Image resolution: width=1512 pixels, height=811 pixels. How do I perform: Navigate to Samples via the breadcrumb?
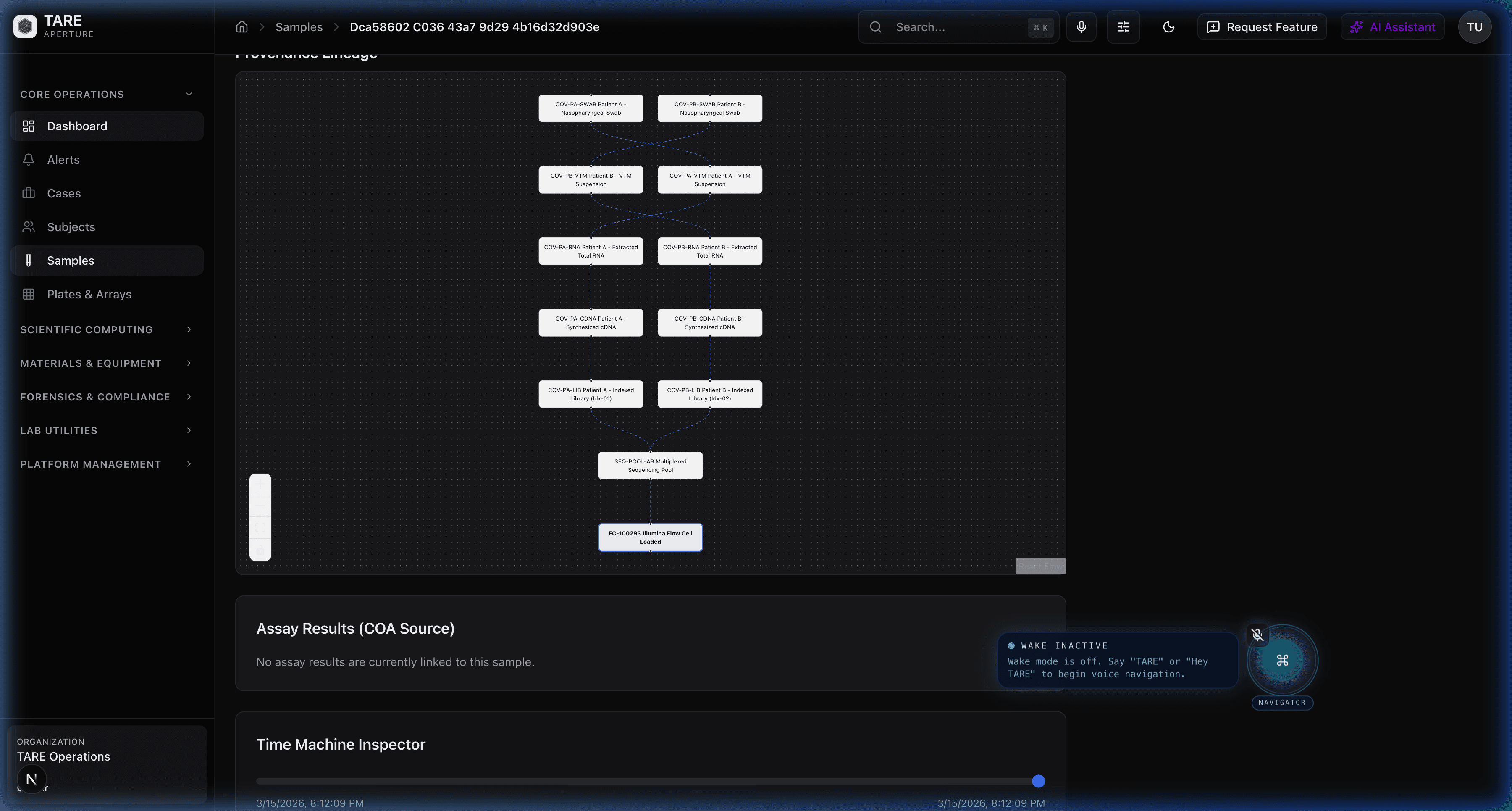(299, 26)
